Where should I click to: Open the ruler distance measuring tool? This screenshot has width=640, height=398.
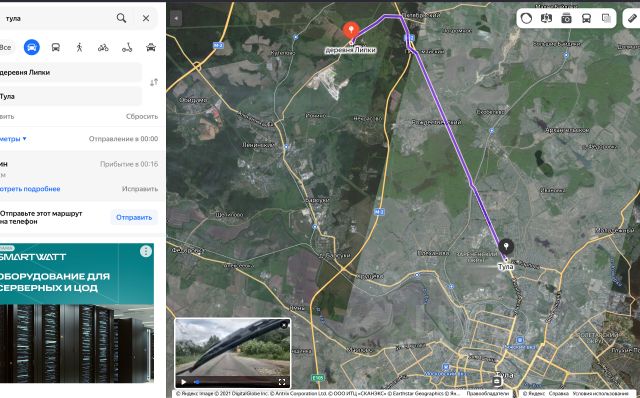coord(632,18)
